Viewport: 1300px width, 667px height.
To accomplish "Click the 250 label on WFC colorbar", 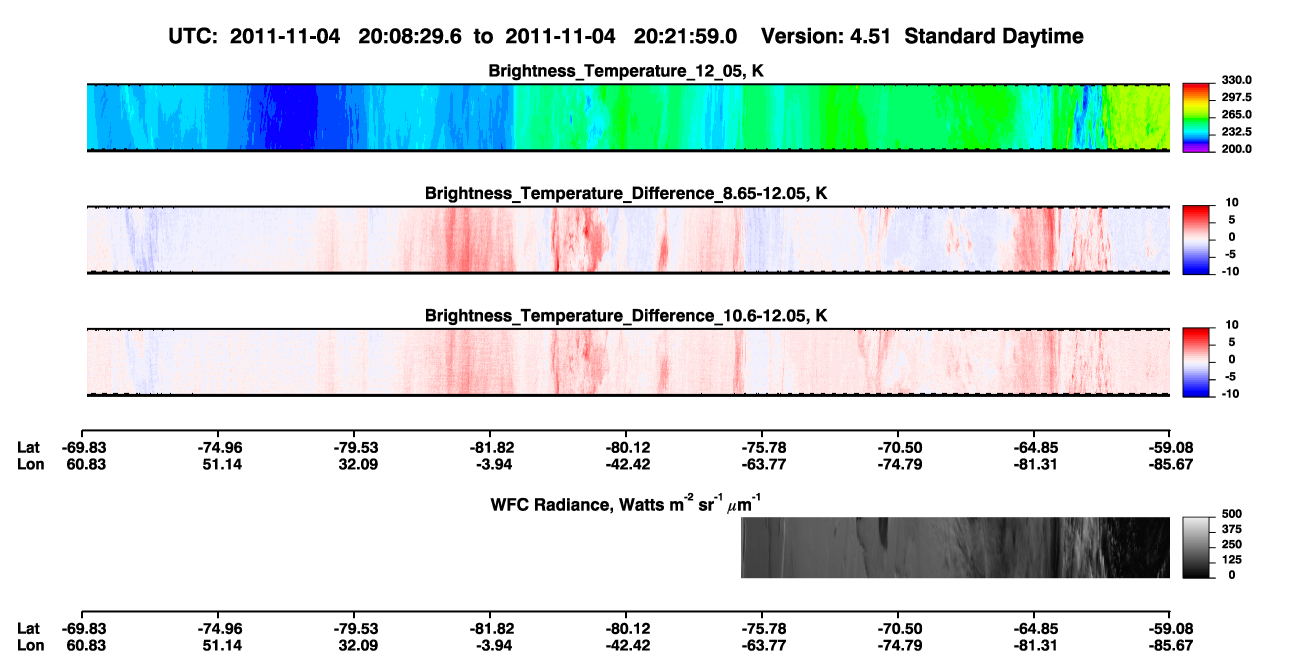I will pos(1231,544).
